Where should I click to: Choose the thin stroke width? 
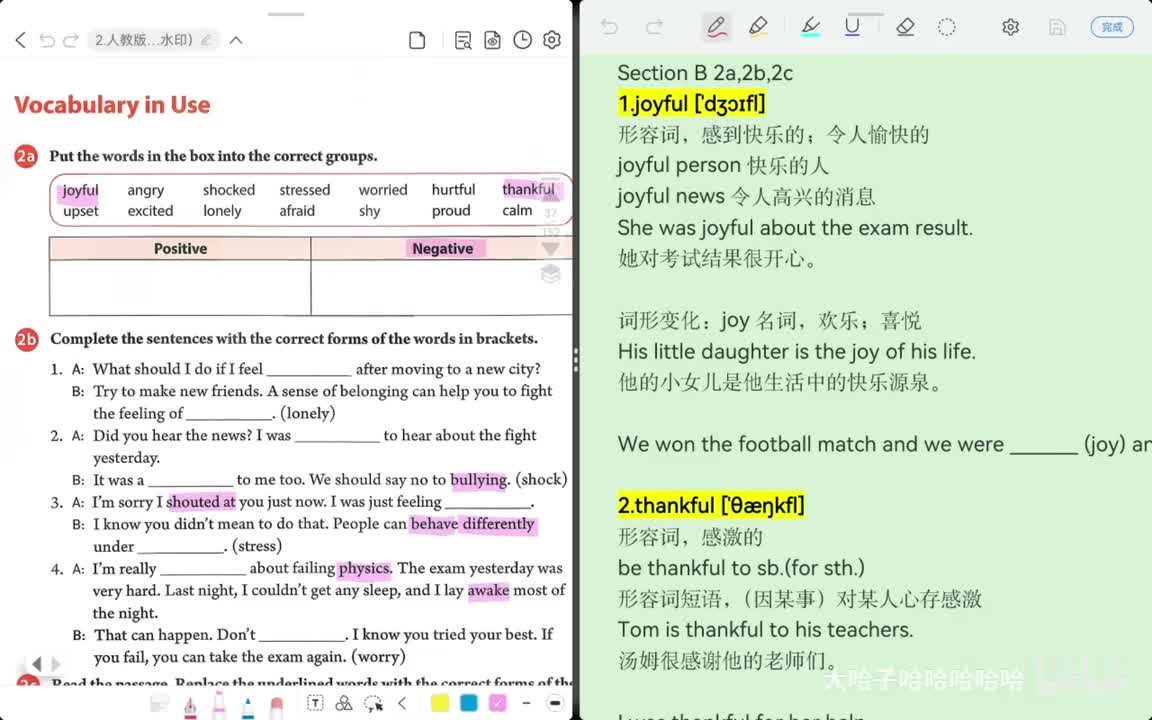tap(526, 703)
